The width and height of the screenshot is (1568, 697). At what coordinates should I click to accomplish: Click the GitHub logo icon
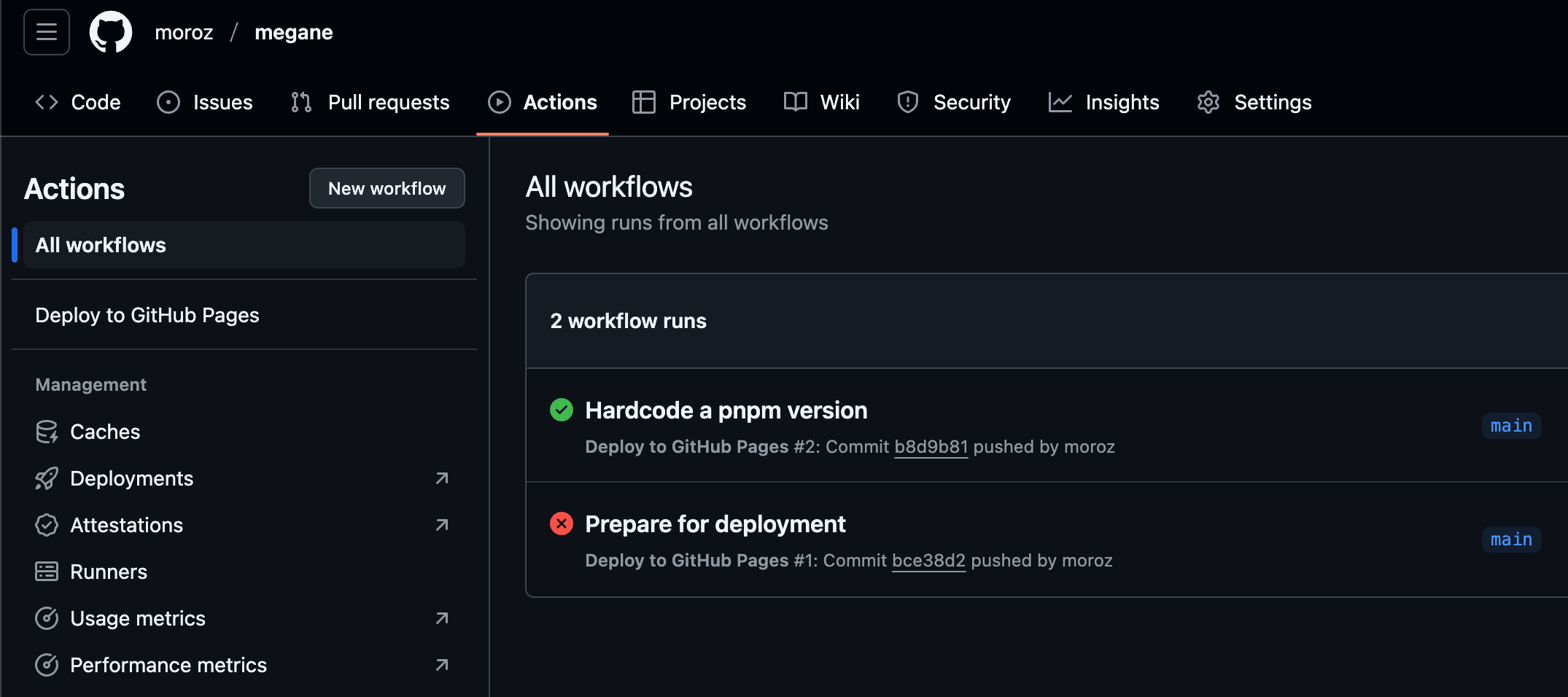[111, 32]
